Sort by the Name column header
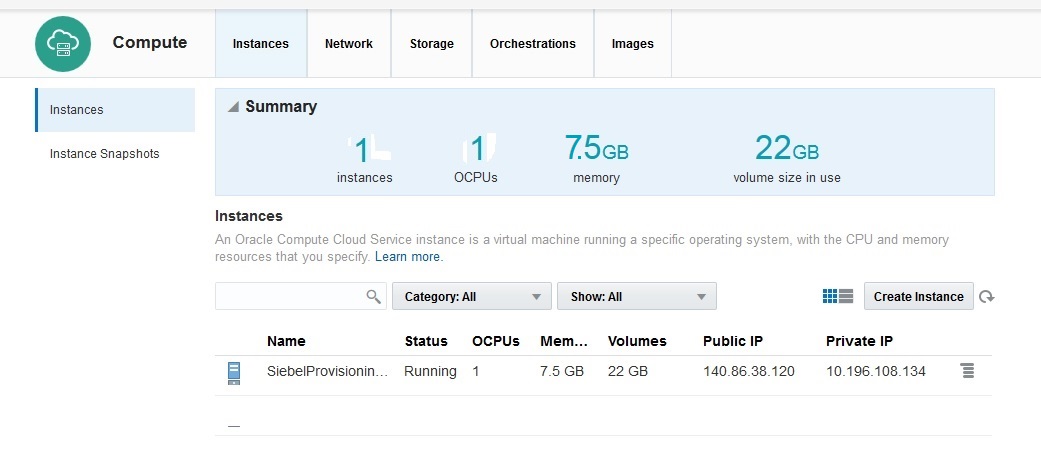This screenshot has width=1041, height=462. [286, 341]
